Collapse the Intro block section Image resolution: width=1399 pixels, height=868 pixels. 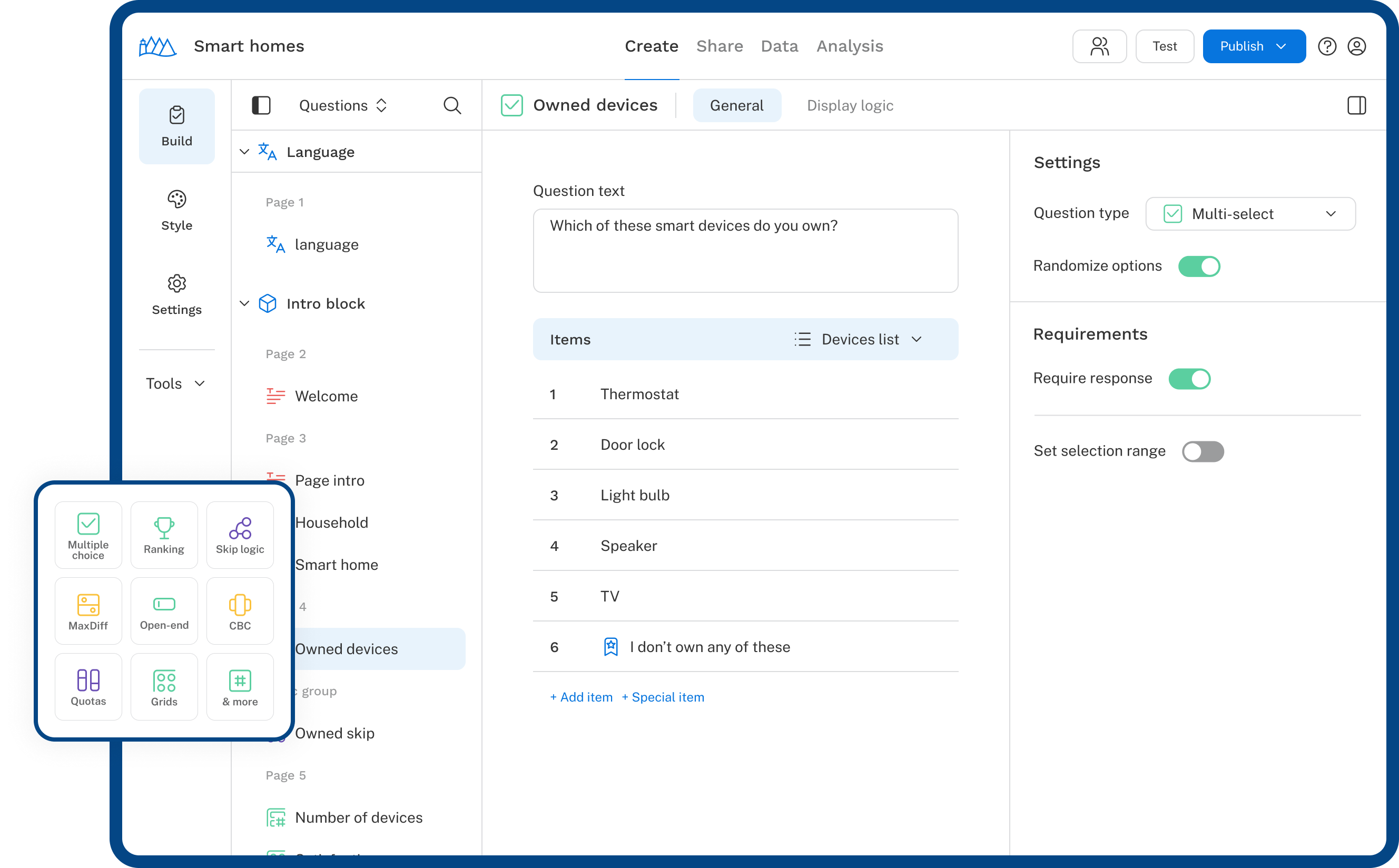pos(244,303)
